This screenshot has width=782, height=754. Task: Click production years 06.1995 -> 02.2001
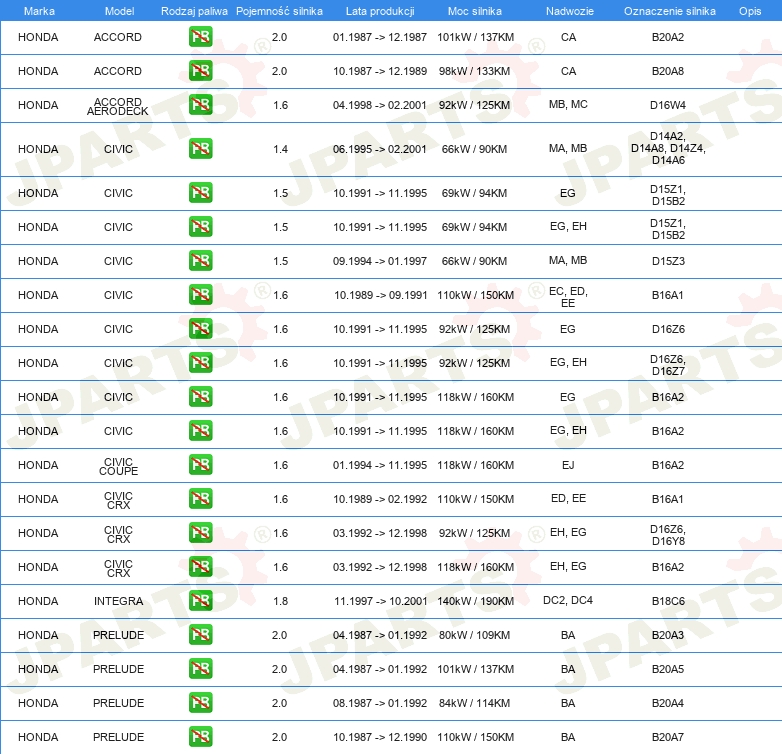(380, 149)
